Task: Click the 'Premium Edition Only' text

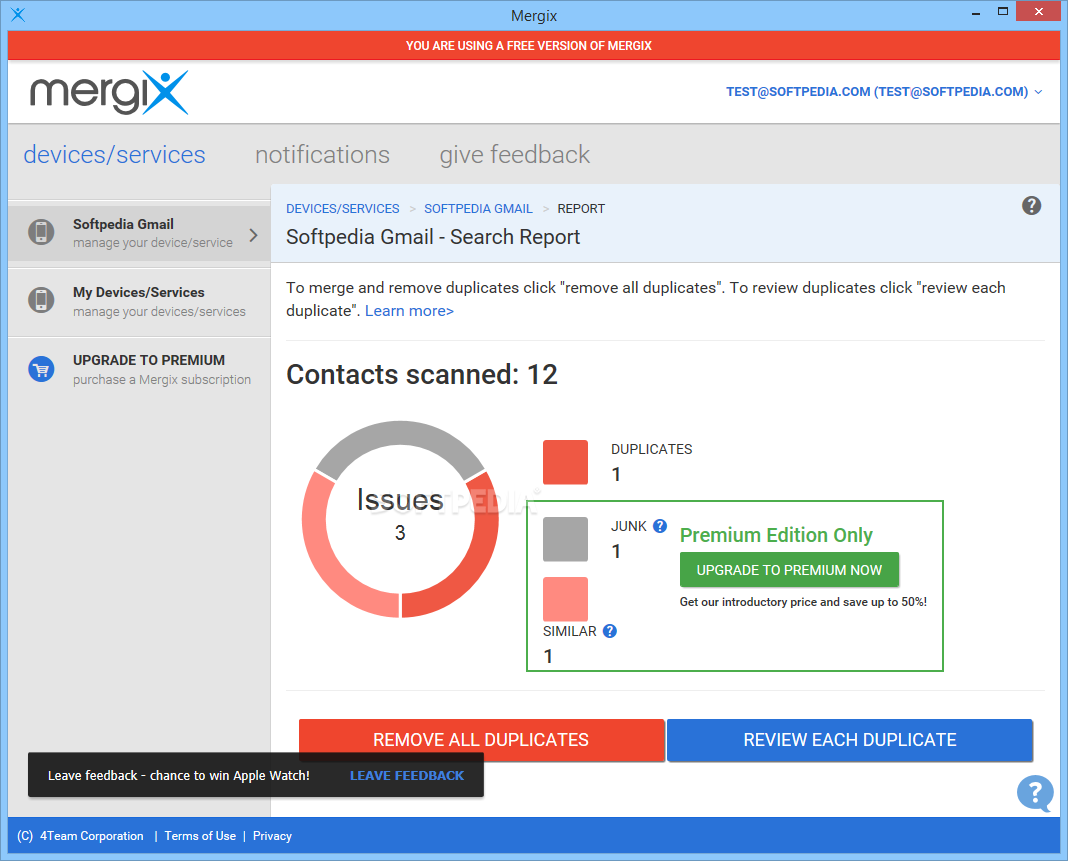Action: click(x=776, y=535)
